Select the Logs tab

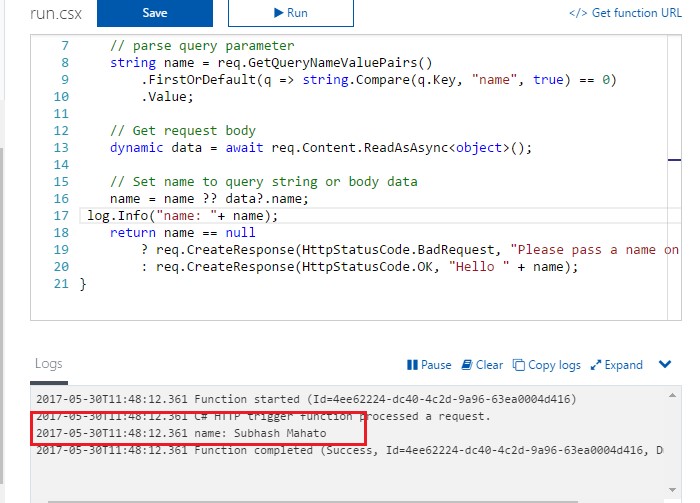pyautogui.click(x=49, y=364)
